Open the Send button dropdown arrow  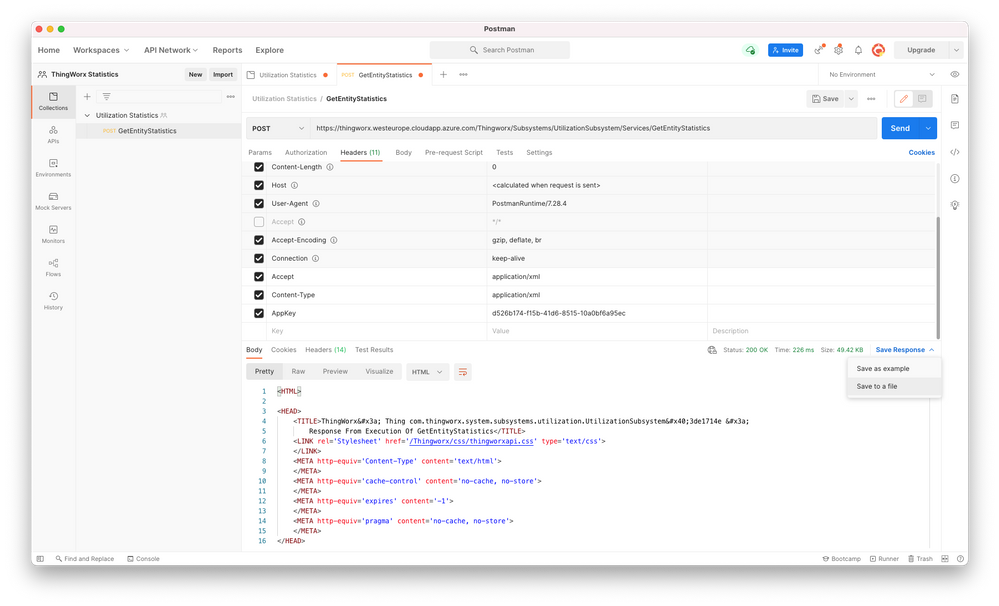click(928, 128)
